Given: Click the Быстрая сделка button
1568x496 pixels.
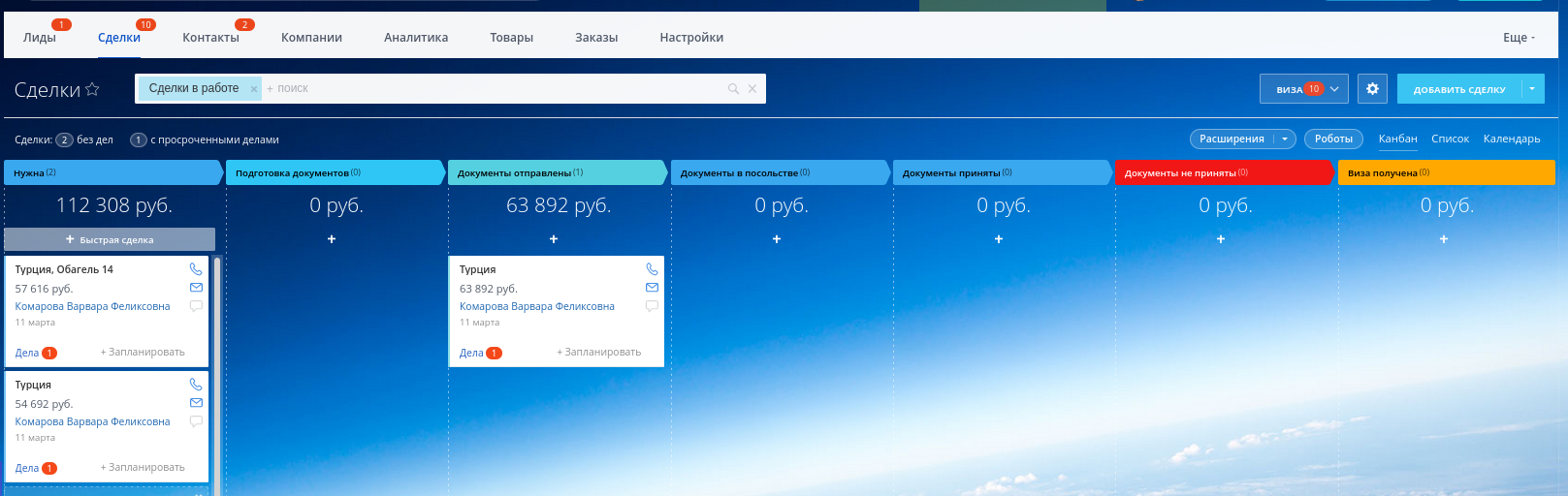Looking at the screenshot, I should coord(110,239).
